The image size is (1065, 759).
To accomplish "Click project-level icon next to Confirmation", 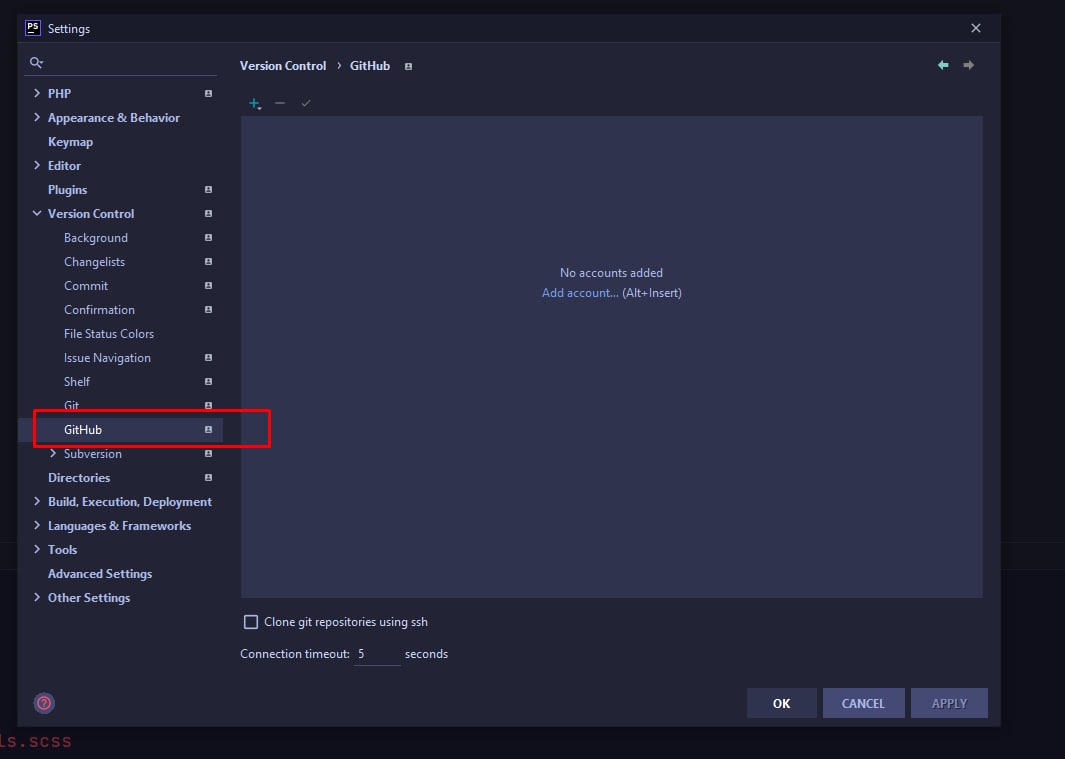I will (x=209, y=310).
